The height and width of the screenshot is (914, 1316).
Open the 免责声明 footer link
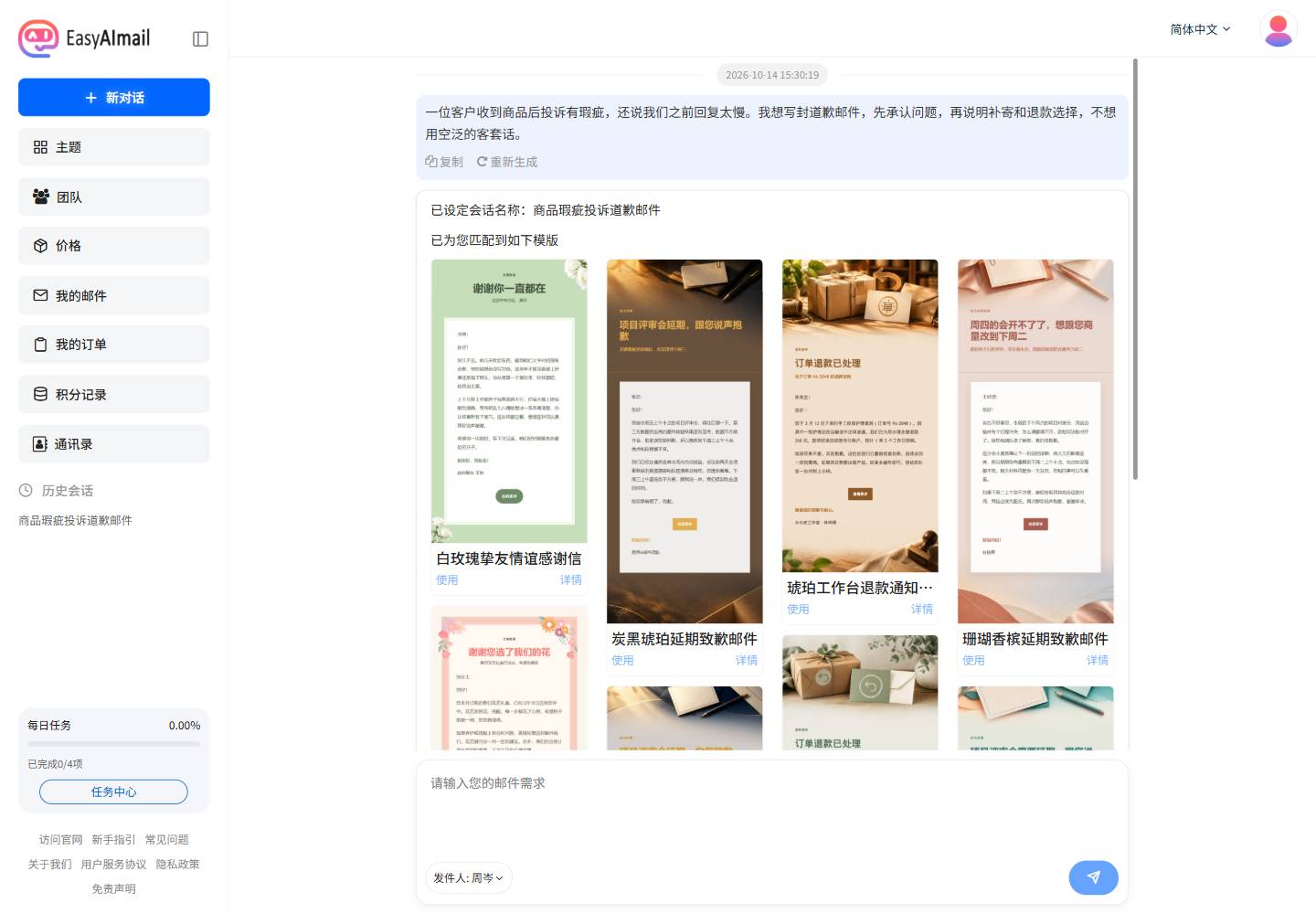113,888
